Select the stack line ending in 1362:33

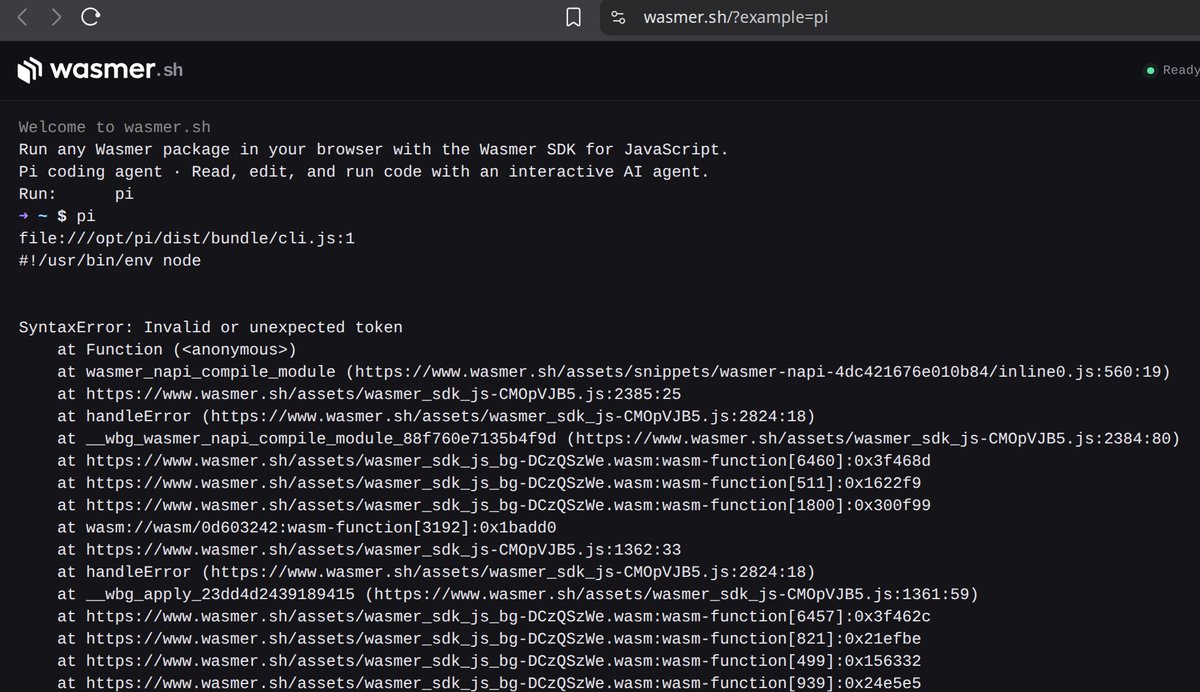[370, 549]
